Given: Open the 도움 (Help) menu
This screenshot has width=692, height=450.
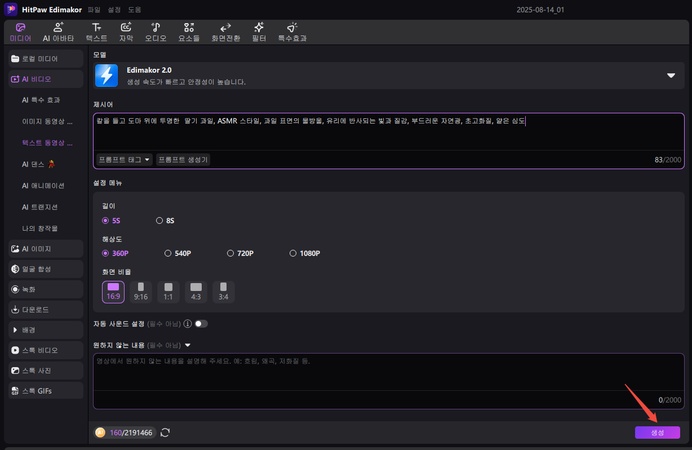Looking at the screenshot, I should tap(134, 10).
